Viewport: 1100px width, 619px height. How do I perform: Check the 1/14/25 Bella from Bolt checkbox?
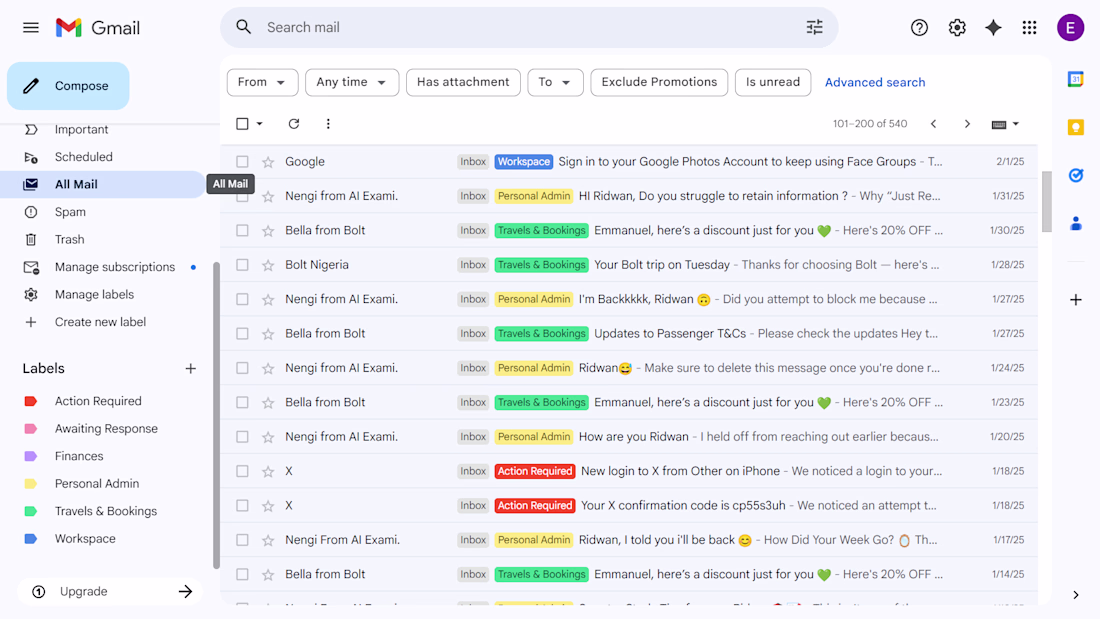[x=242, y=574]
